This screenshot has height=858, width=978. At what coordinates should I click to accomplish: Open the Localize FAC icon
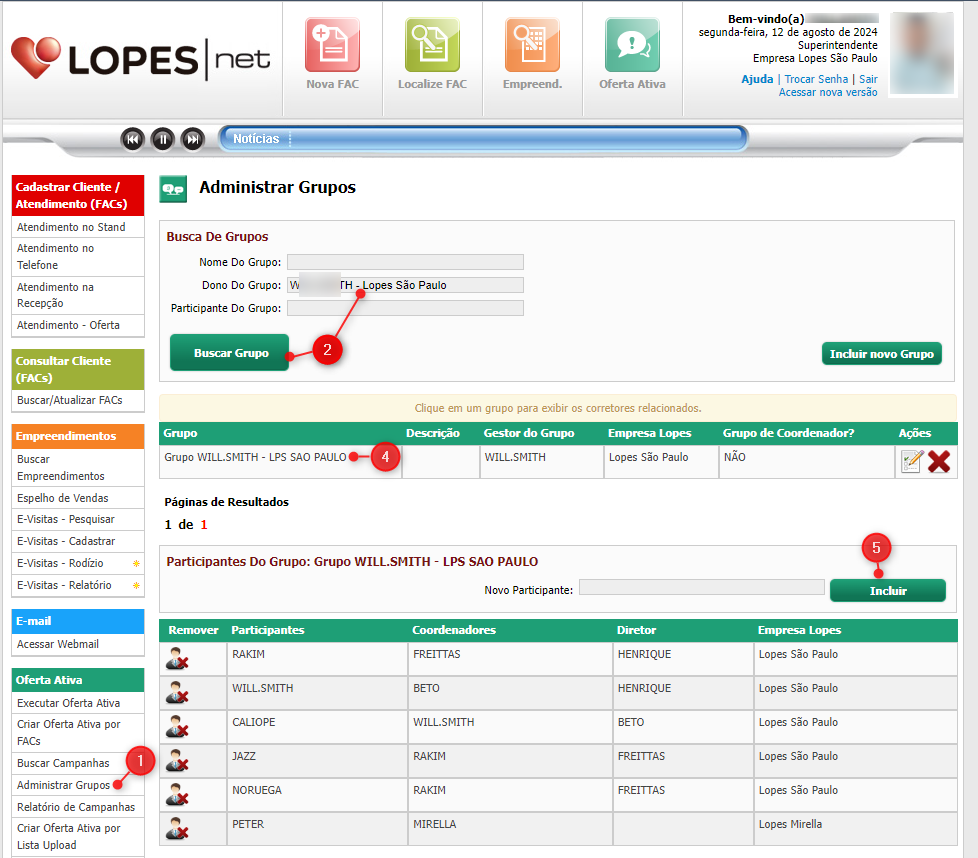pyautogui.click(x=432, y=45)
